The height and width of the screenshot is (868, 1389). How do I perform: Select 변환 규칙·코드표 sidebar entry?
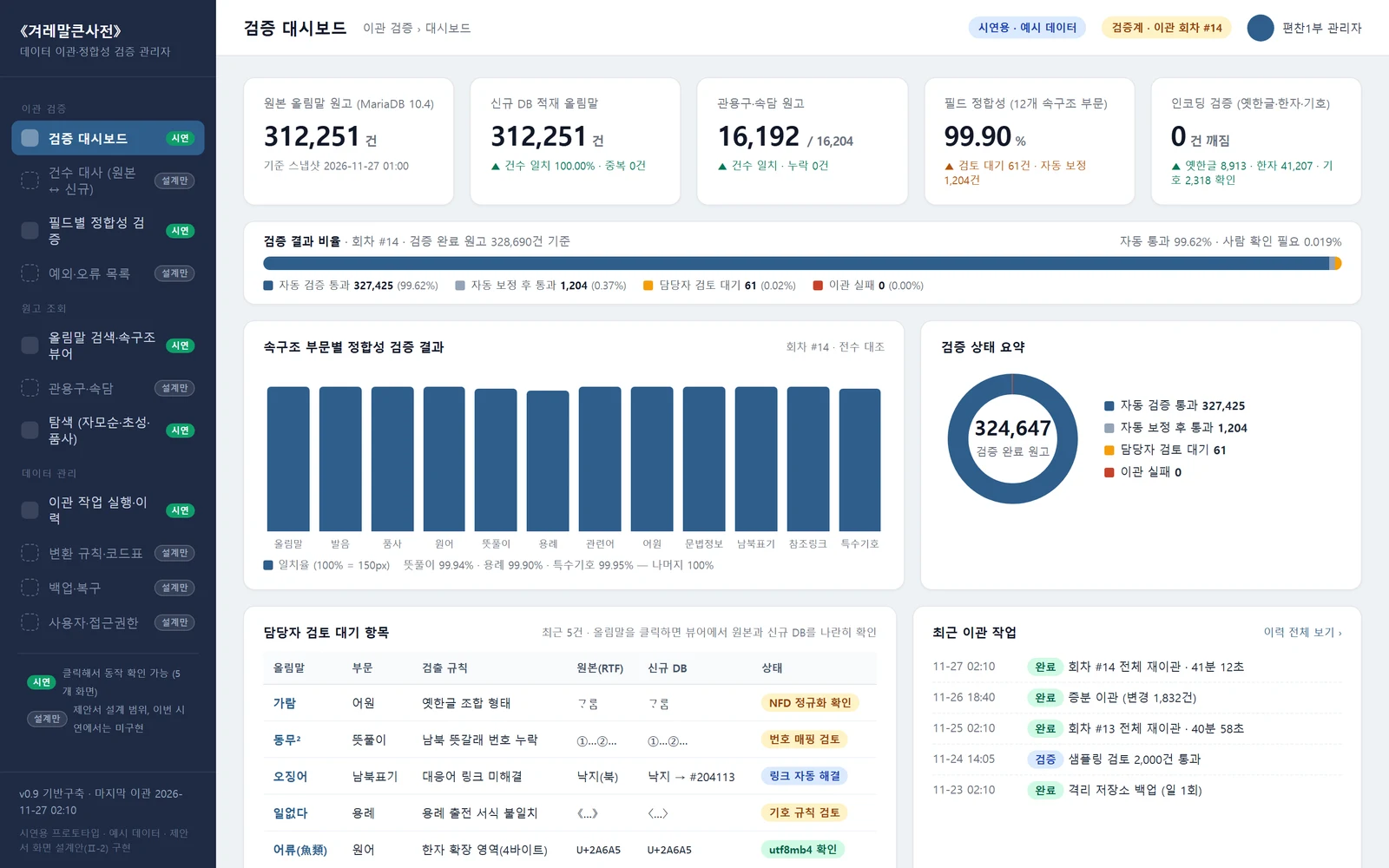coord(108,553)
